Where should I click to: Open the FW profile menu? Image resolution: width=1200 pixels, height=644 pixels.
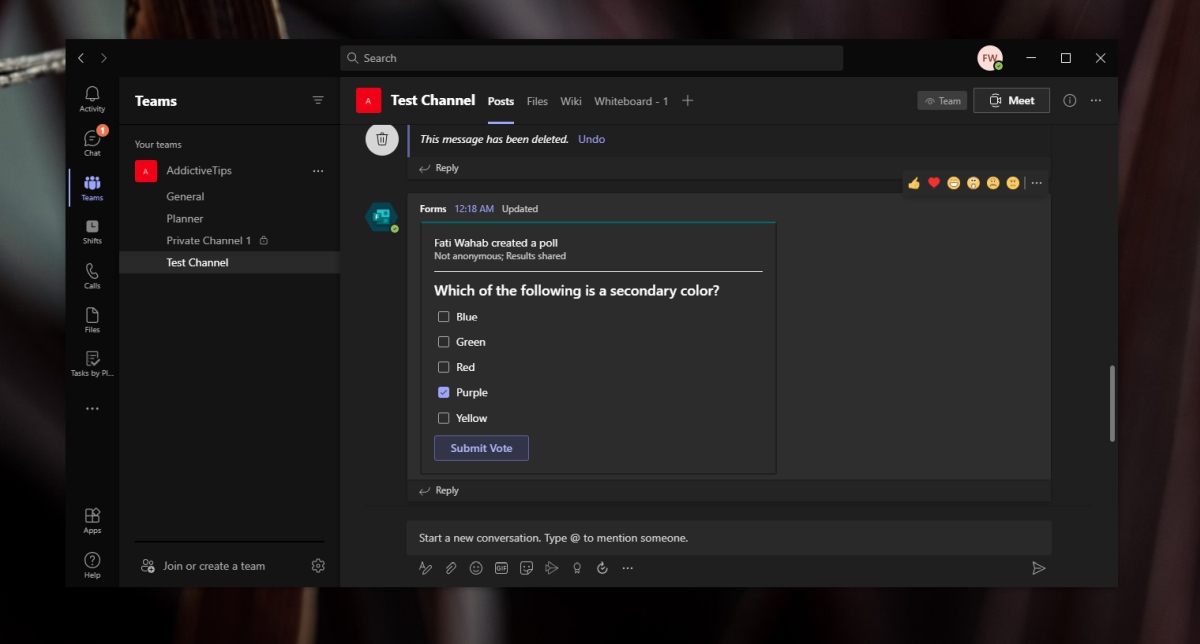tap(990, 58)
